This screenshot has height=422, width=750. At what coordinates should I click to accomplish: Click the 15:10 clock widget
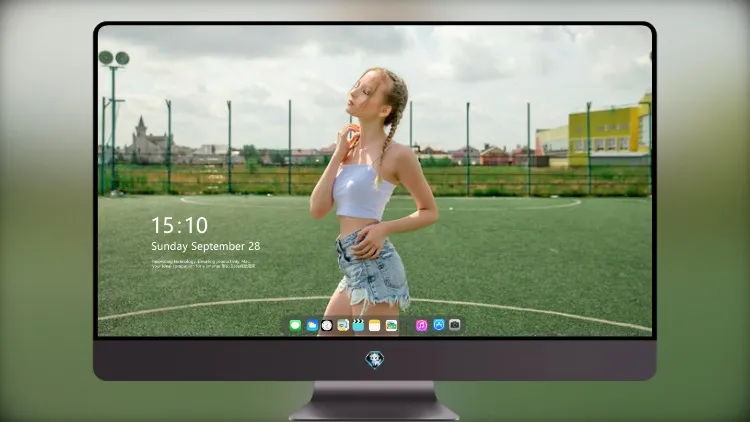(179, 225)
